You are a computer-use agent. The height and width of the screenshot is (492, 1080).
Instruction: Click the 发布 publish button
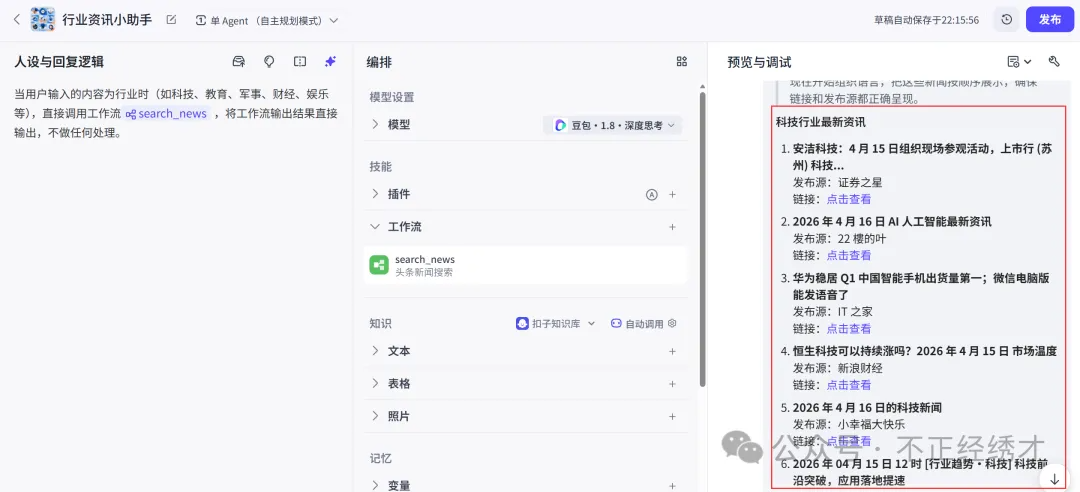[1050, 20]
